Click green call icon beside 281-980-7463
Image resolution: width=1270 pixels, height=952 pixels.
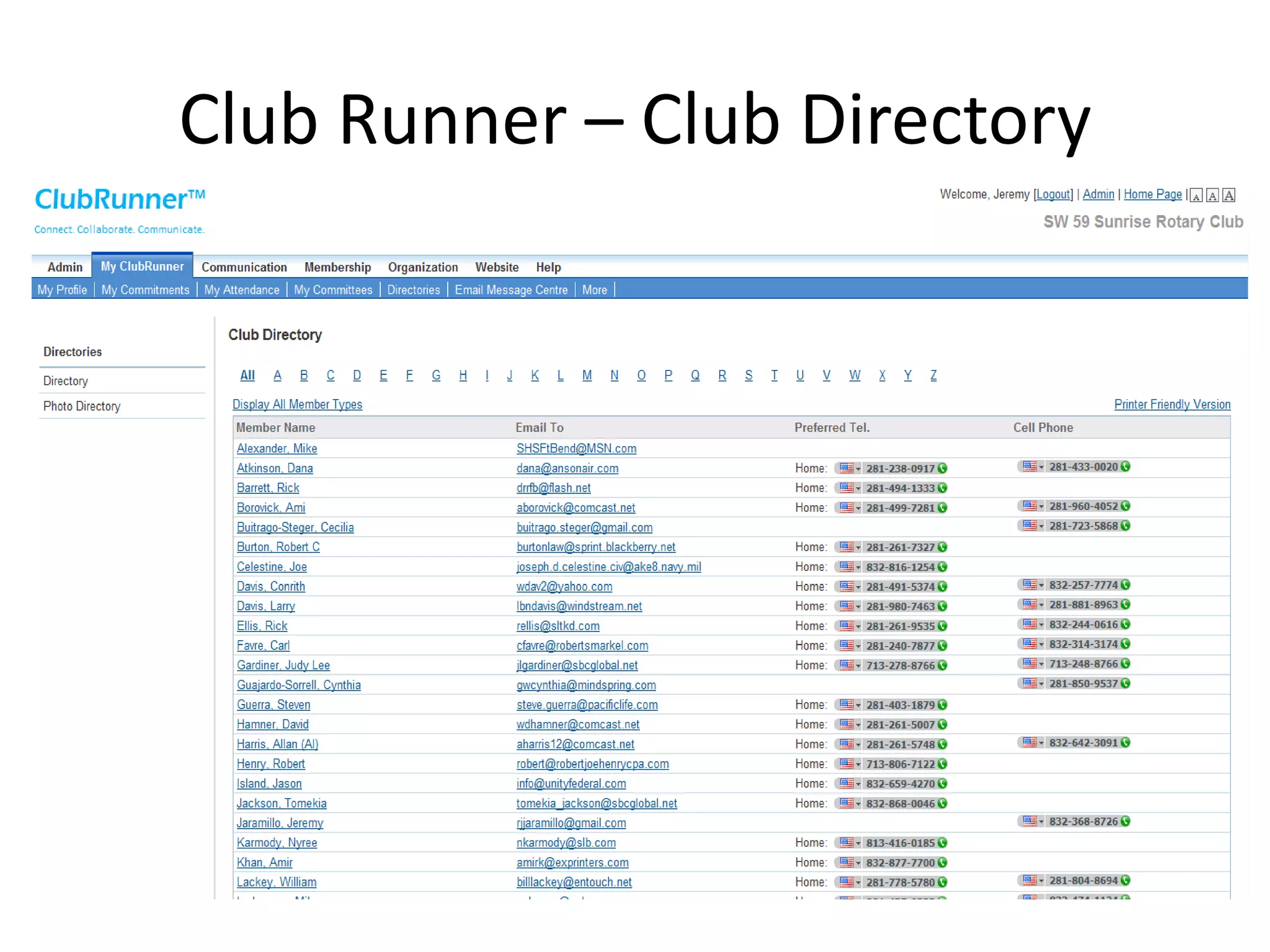(942, 606)
